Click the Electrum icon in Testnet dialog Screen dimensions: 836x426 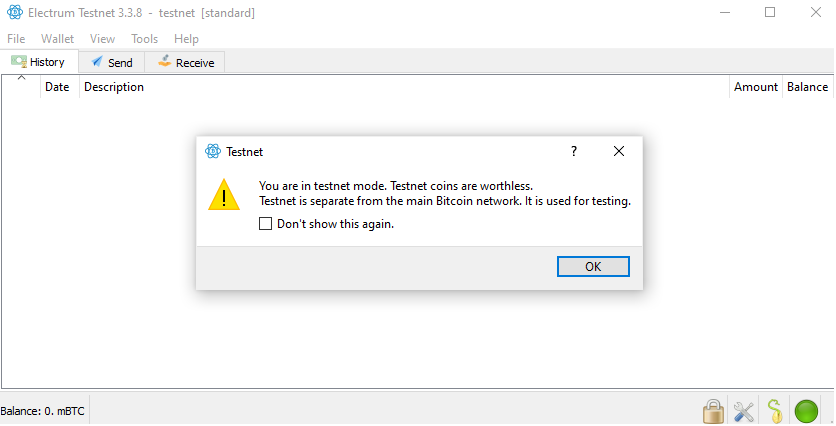point(213,151)
